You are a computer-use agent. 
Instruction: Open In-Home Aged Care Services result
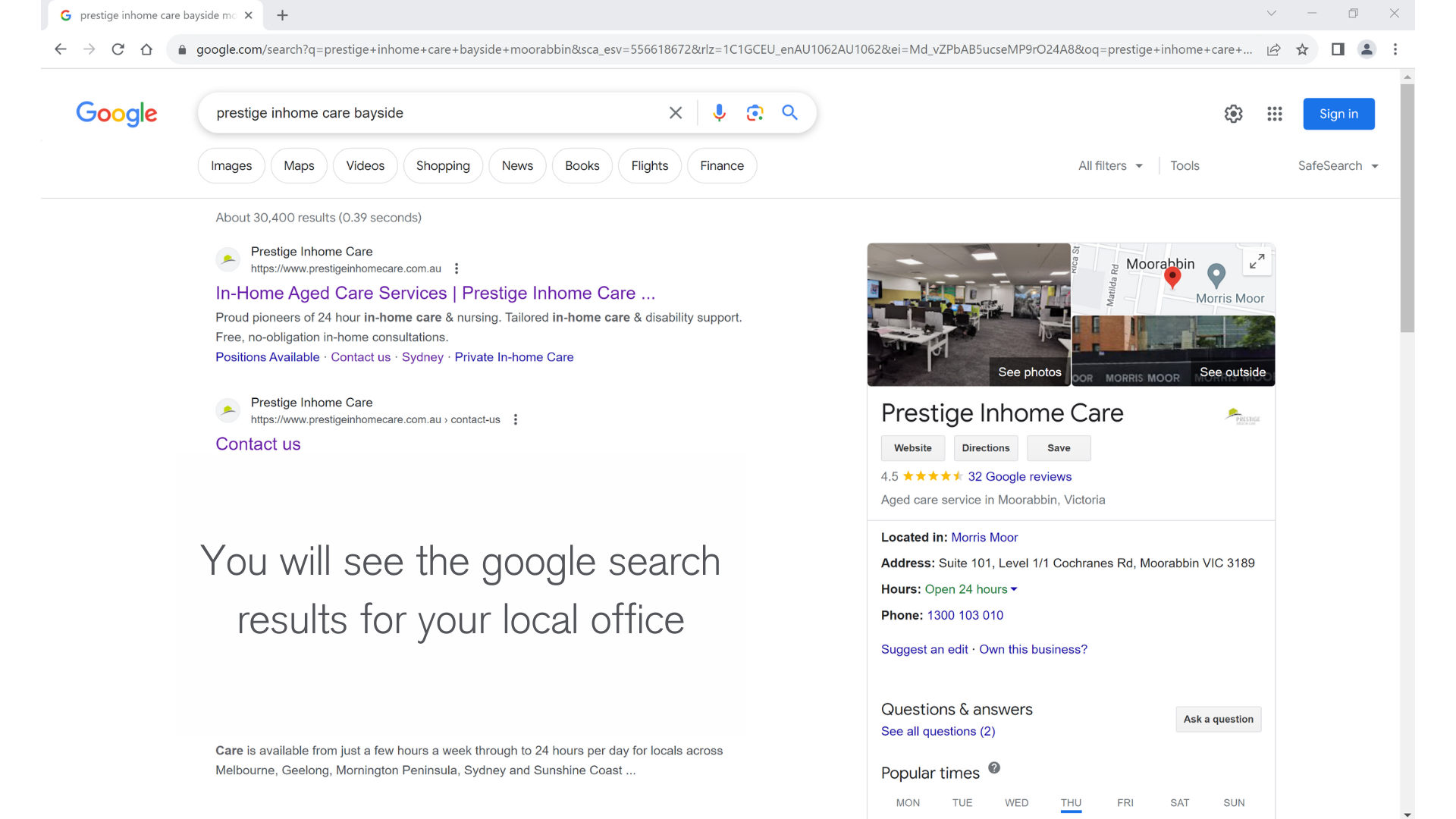(x=435, y=293)
